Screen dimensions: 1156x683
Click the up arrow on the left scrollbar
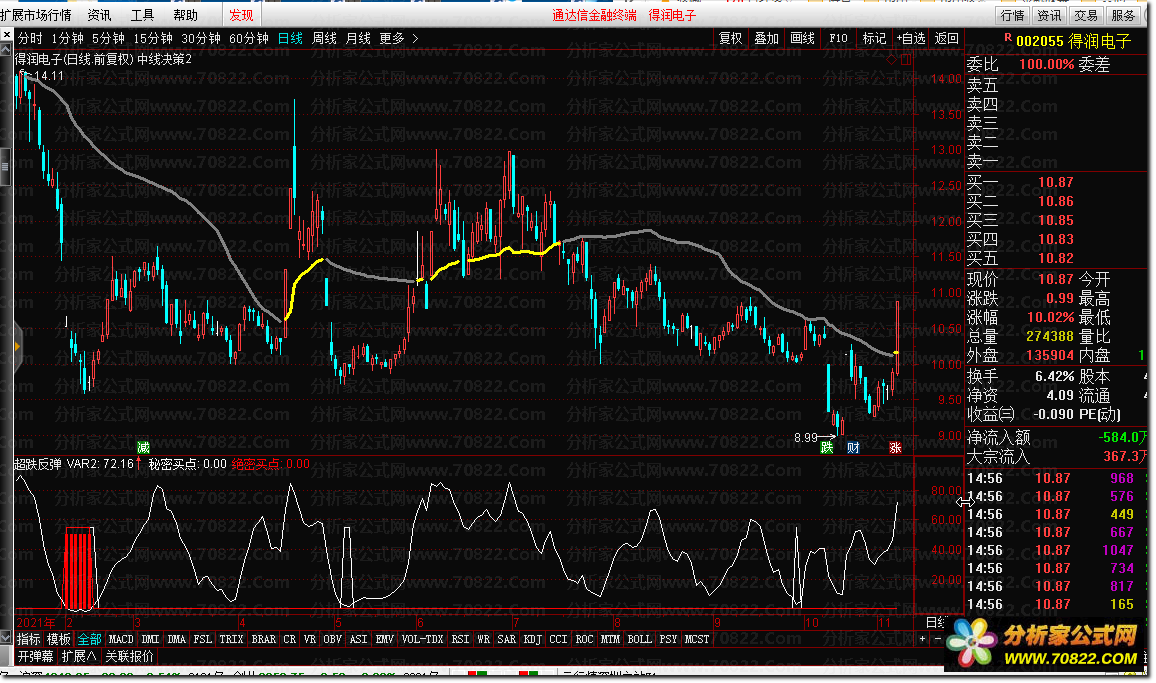click(x=6, y=49)
